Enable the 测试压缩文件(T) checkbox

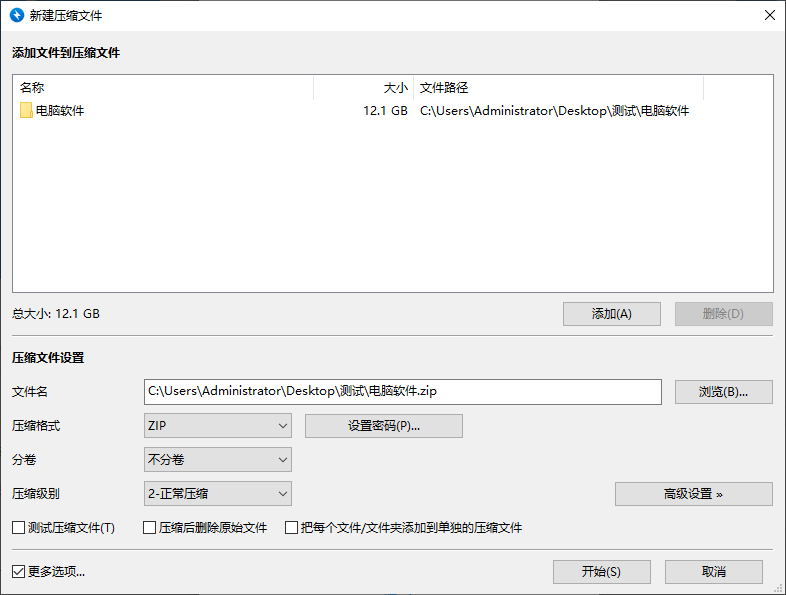[x=19, y=527]
